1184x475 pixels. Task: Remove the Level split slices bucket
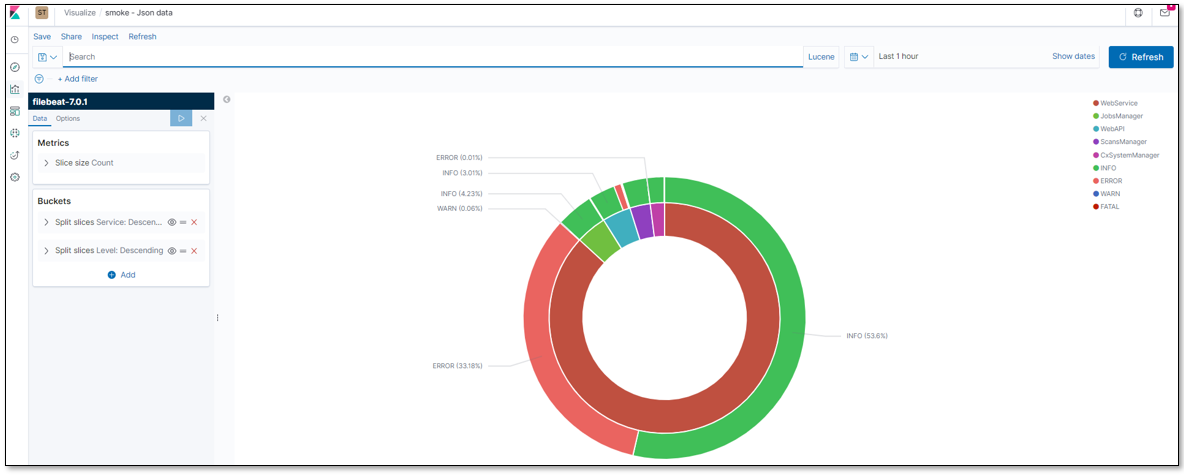point(194,251)
